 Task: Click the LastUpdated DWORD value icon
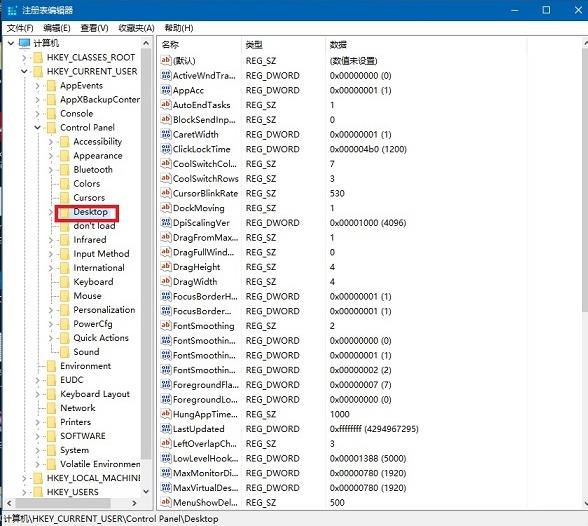(166, 429)
